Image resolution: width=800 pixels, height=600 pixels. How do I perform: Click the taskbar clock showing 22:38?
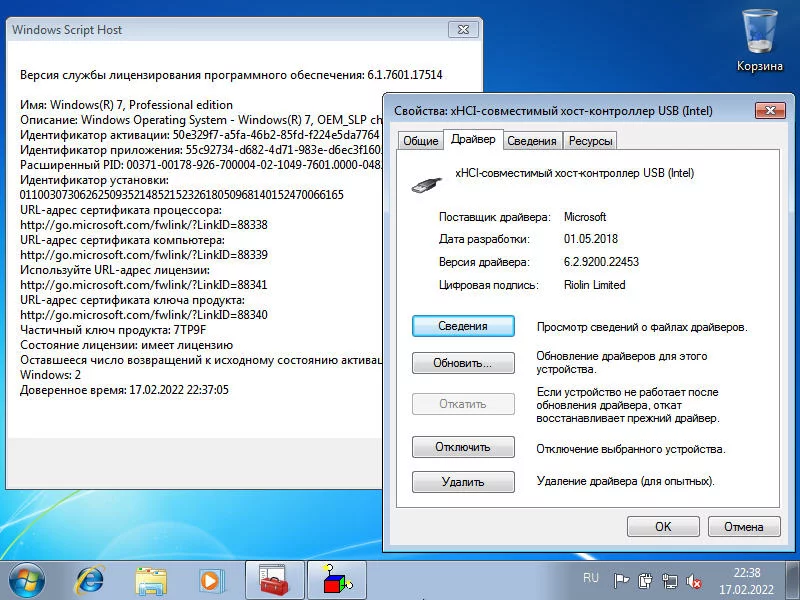click(747, 572)
